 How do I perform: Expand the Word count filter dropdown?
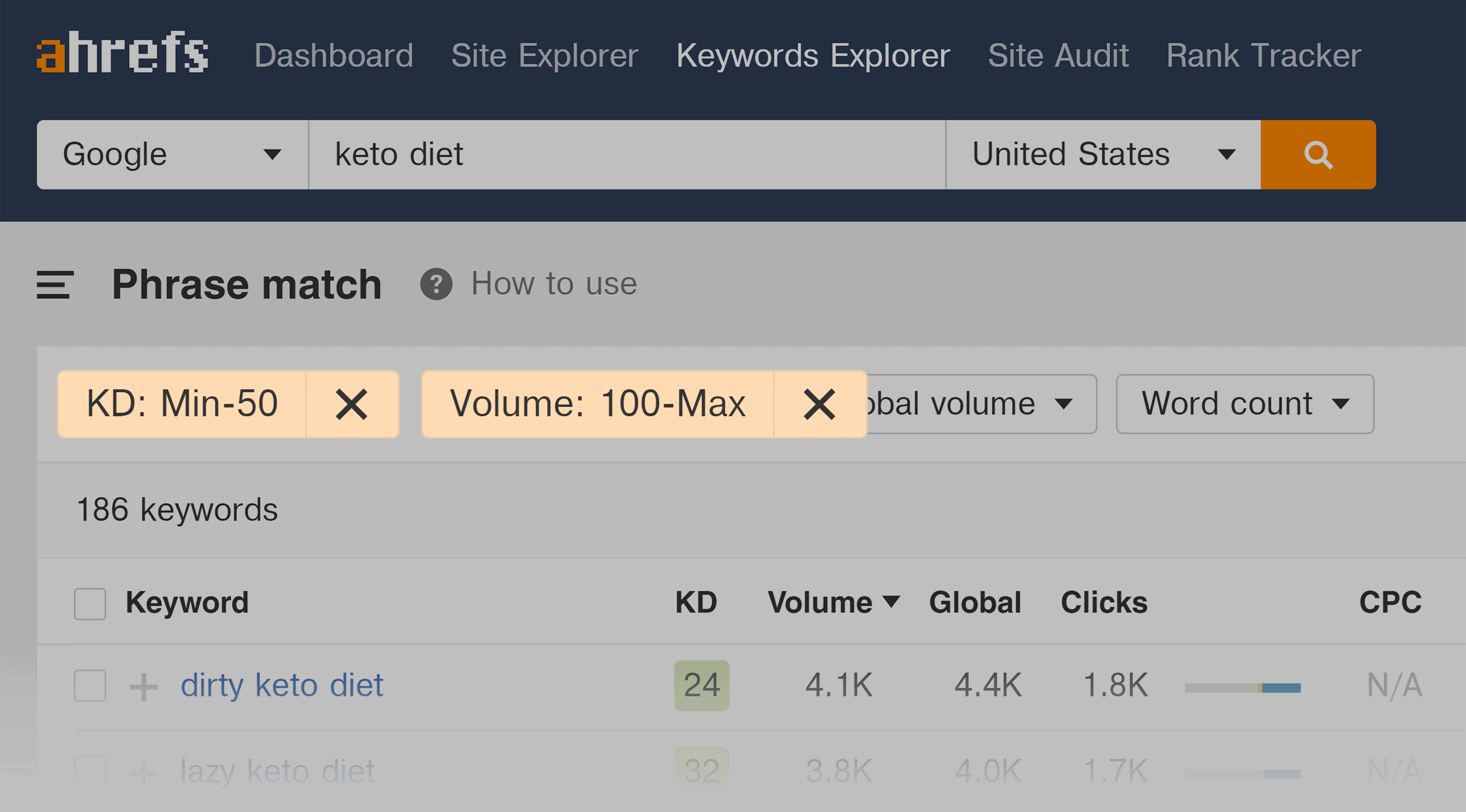1245,405
